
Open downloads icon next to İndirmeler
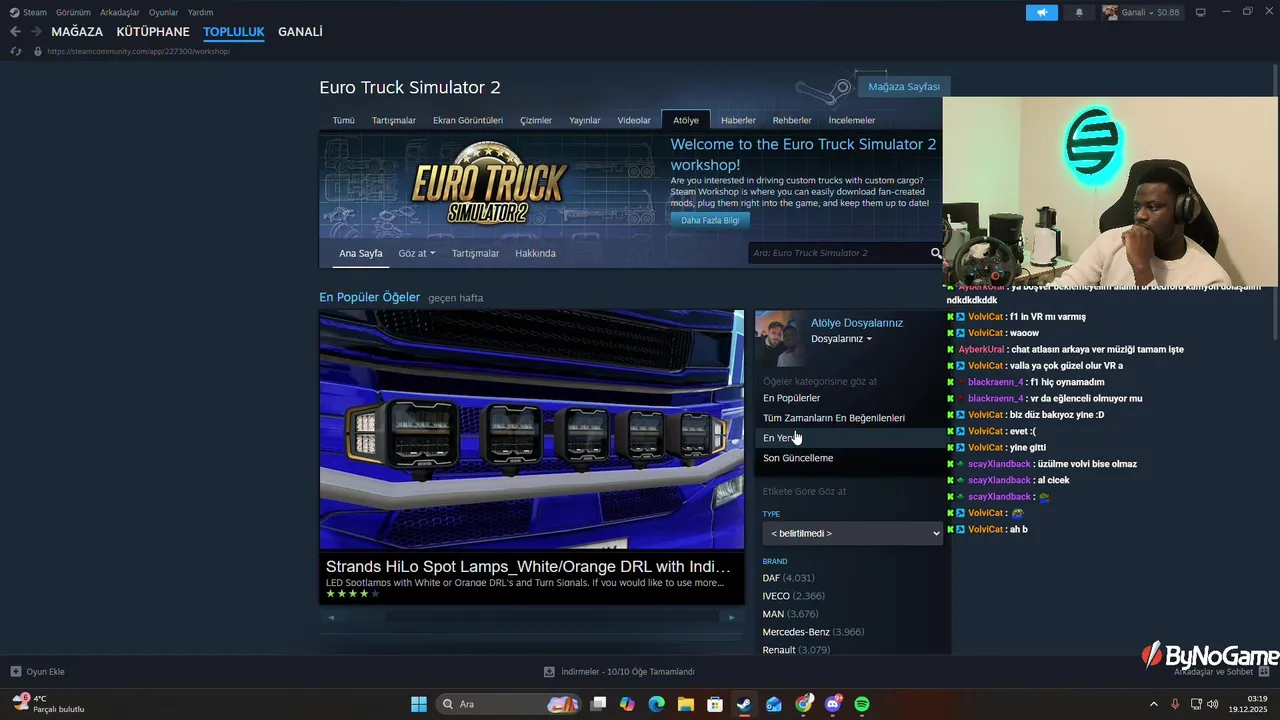point(549,672)
